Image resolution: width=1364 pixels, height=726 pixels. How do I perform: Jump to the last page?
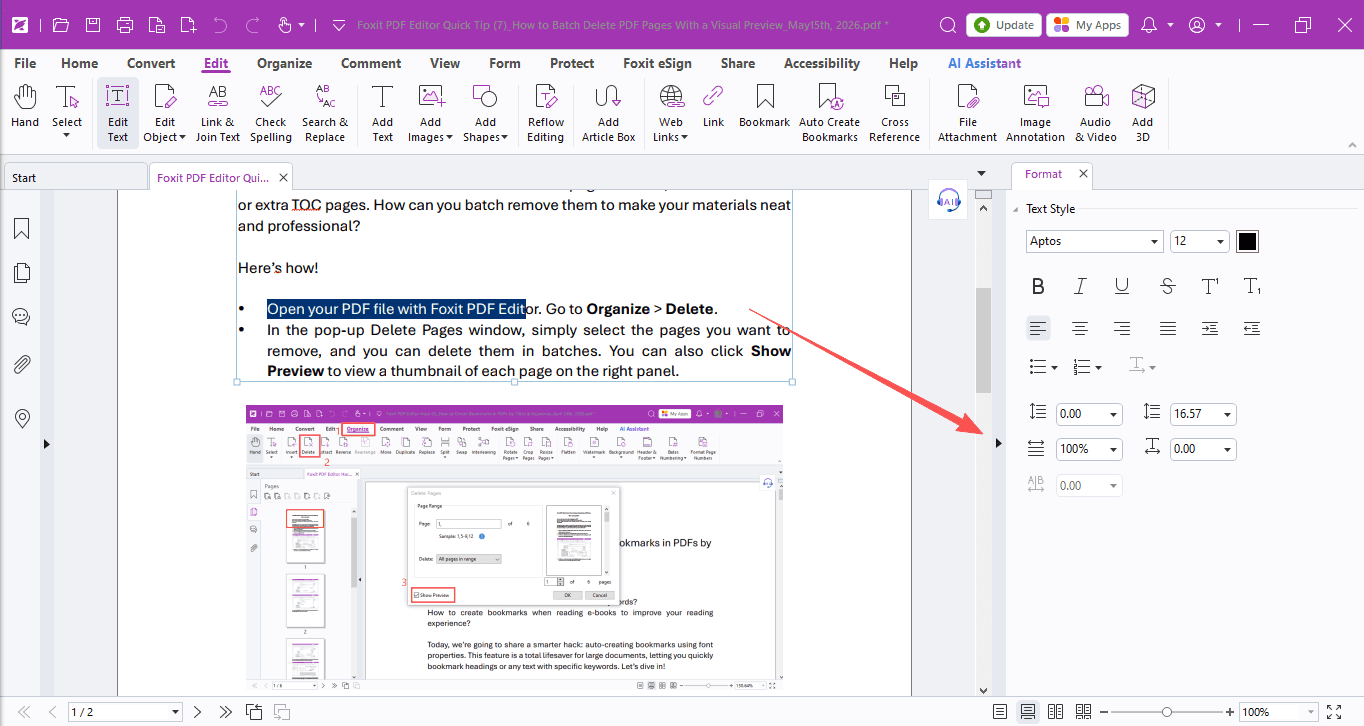point(225,712)
